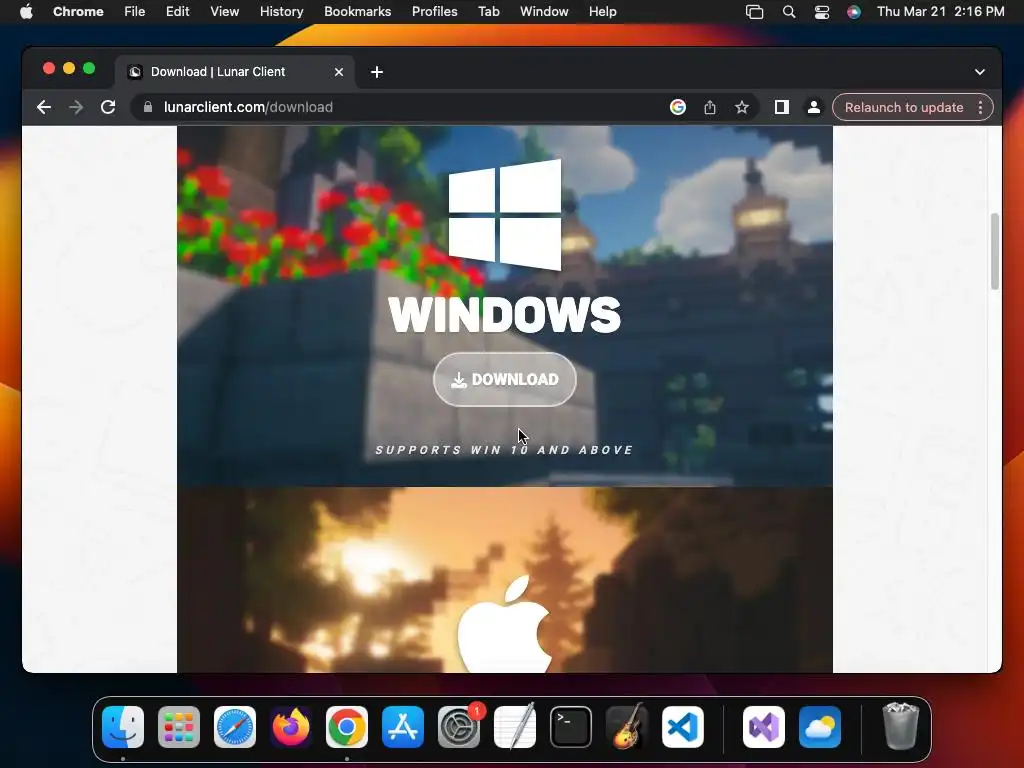Select the Download | Lunar Client tab
Viewport: 1024px width, 768px height.
coord(235,72)
